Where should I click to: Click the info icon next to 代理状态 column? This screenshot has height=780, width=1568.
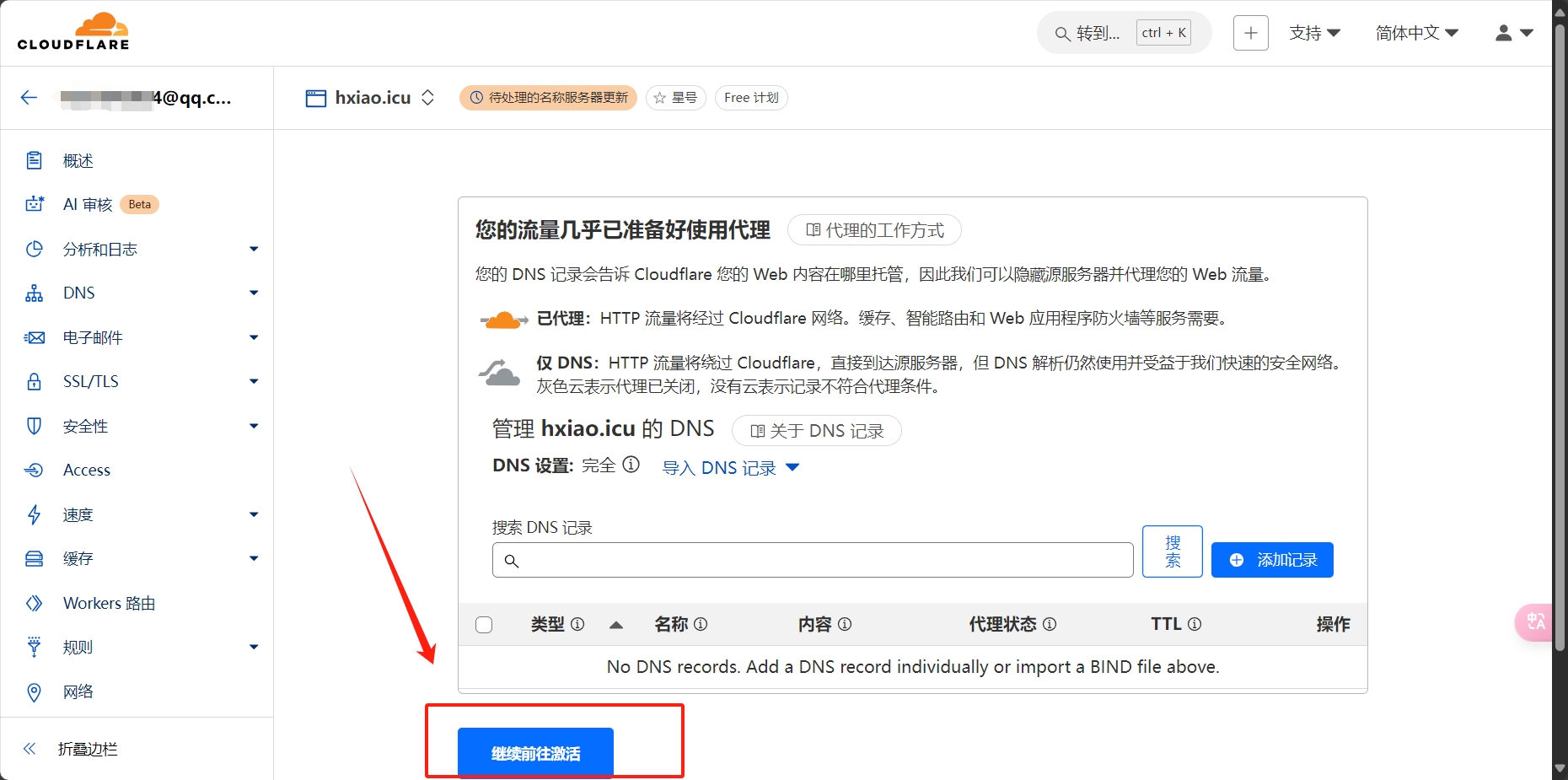point(1050,624)
